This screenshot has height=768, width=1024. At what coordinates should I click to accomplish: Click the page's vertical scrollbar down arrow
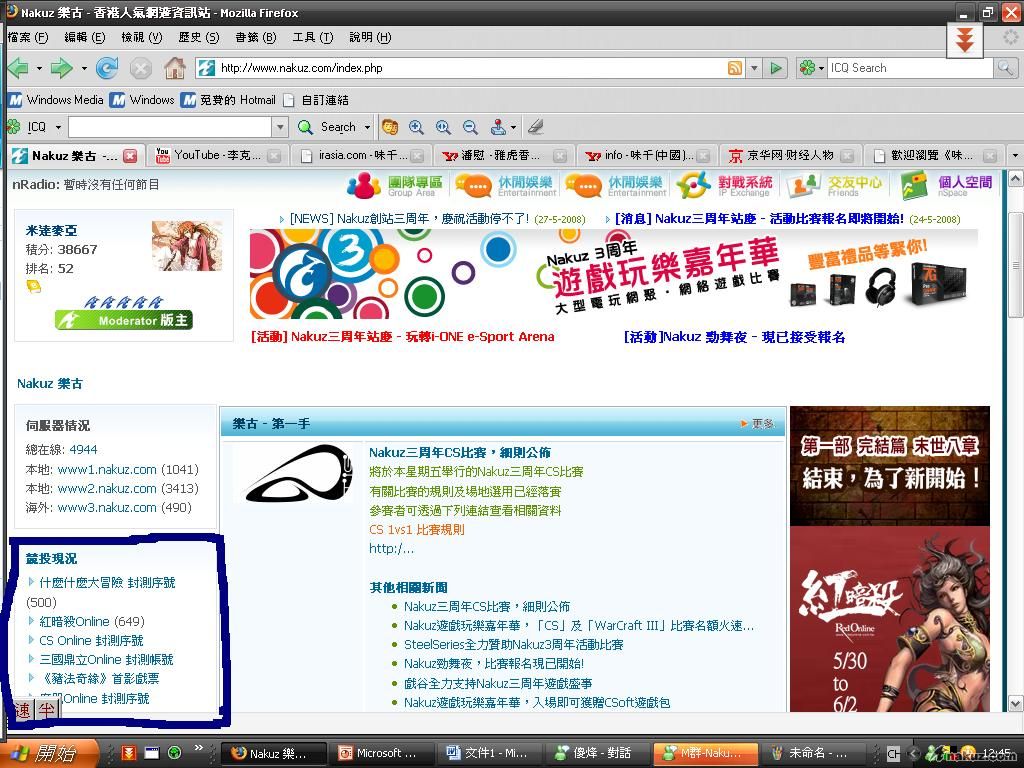pos(1014,704)
